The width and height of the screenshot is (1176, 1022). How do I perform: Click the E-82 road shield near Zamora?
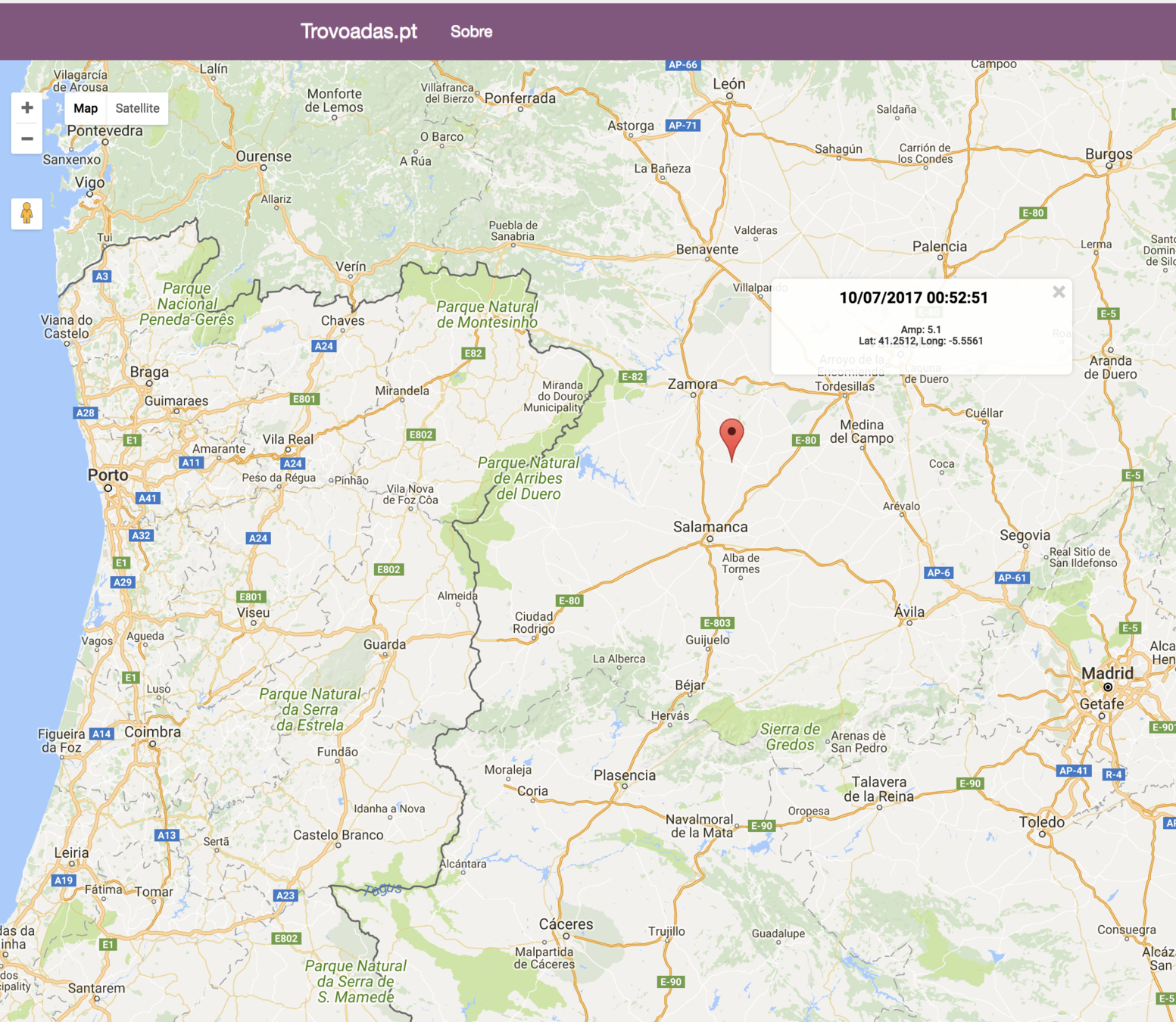pyautogui.click(x=632, y=377)
